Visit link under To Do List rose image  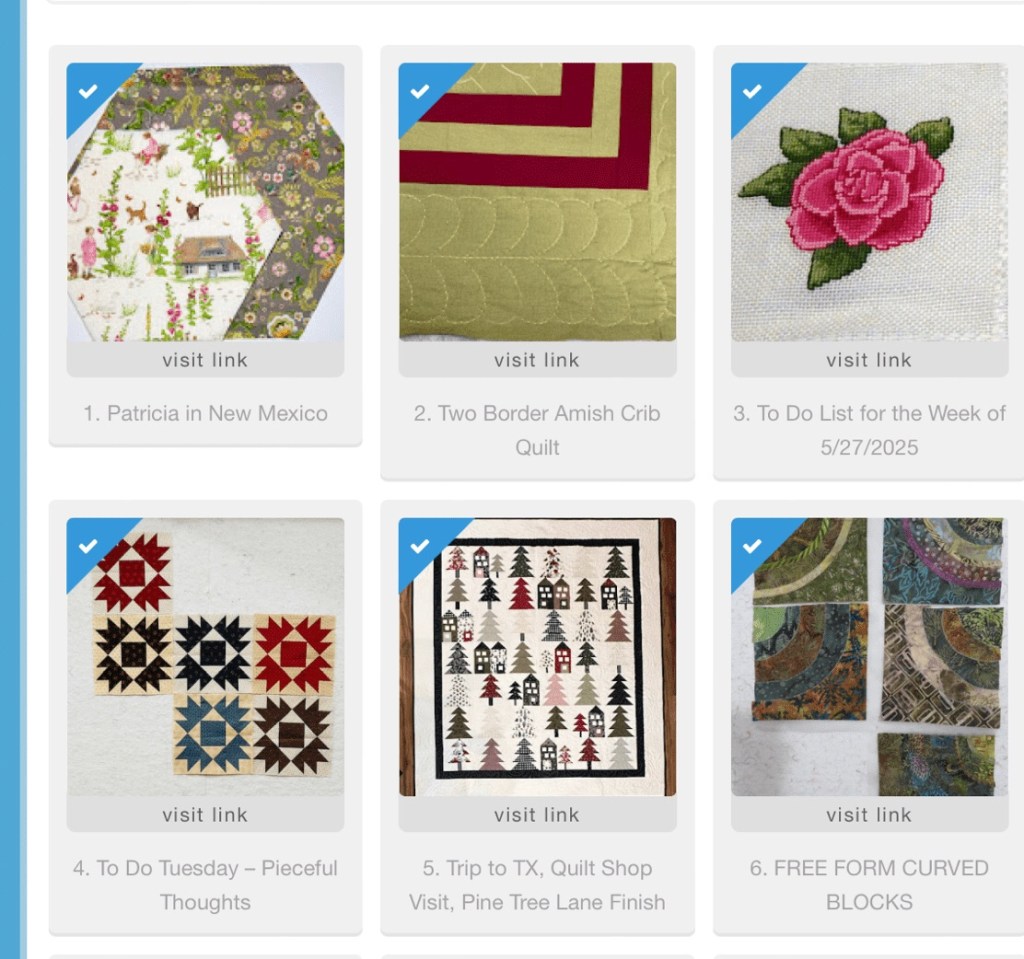869,359
